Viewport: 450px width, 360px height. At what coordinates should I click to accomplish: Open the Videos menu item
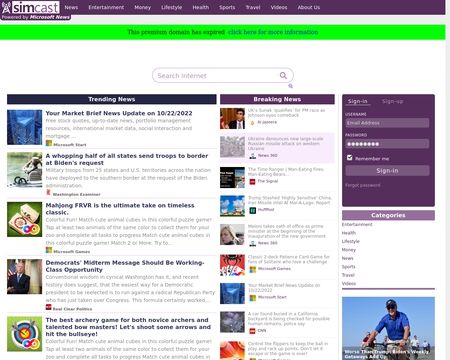pyautogui.click(x=279, y=7)
